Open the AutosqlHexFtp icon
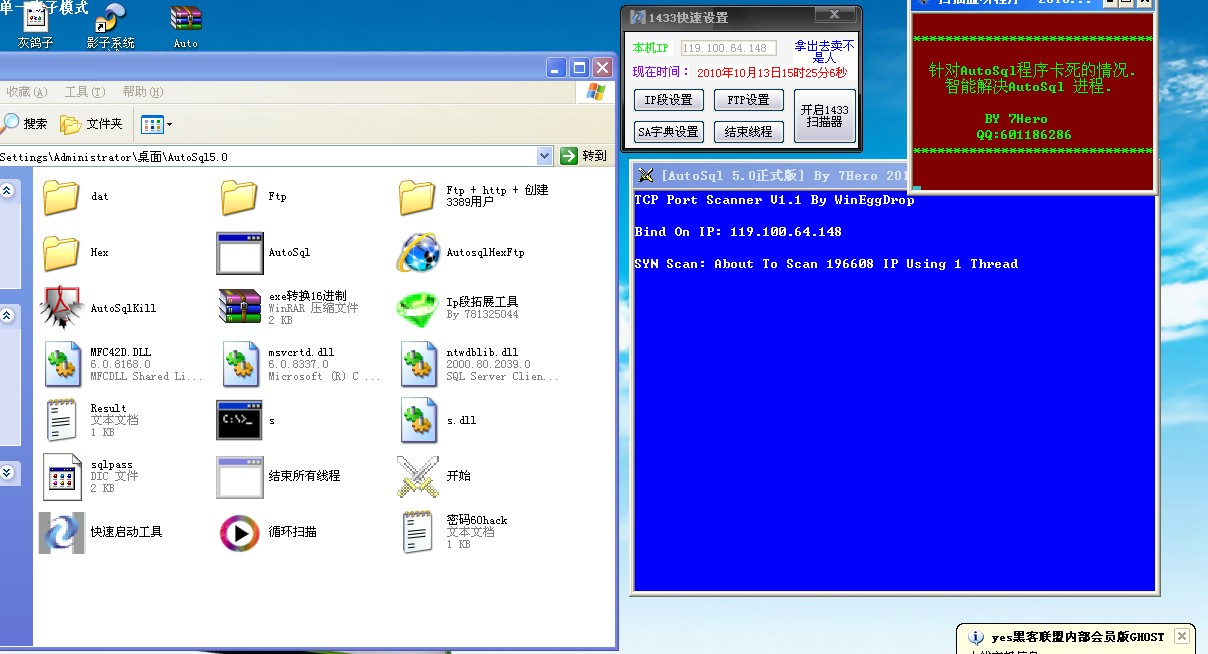1208x654 pixels. pos(418,253)
